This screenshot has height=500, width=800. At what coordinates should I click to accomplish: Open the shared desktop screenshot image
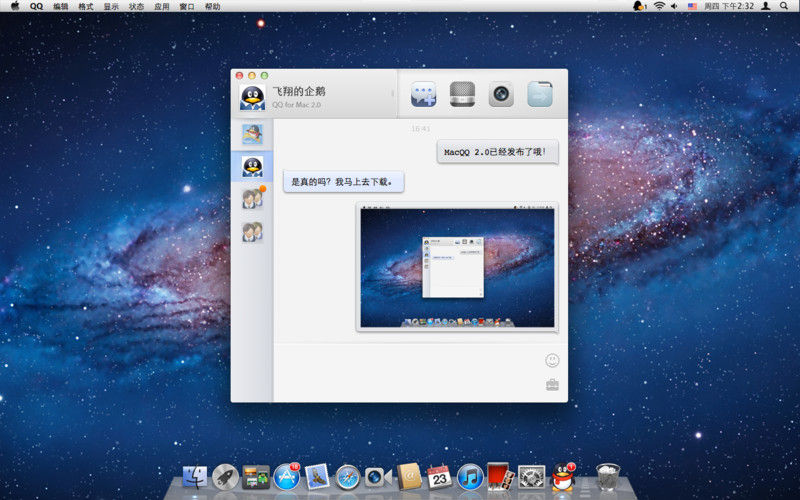[457, 267]
